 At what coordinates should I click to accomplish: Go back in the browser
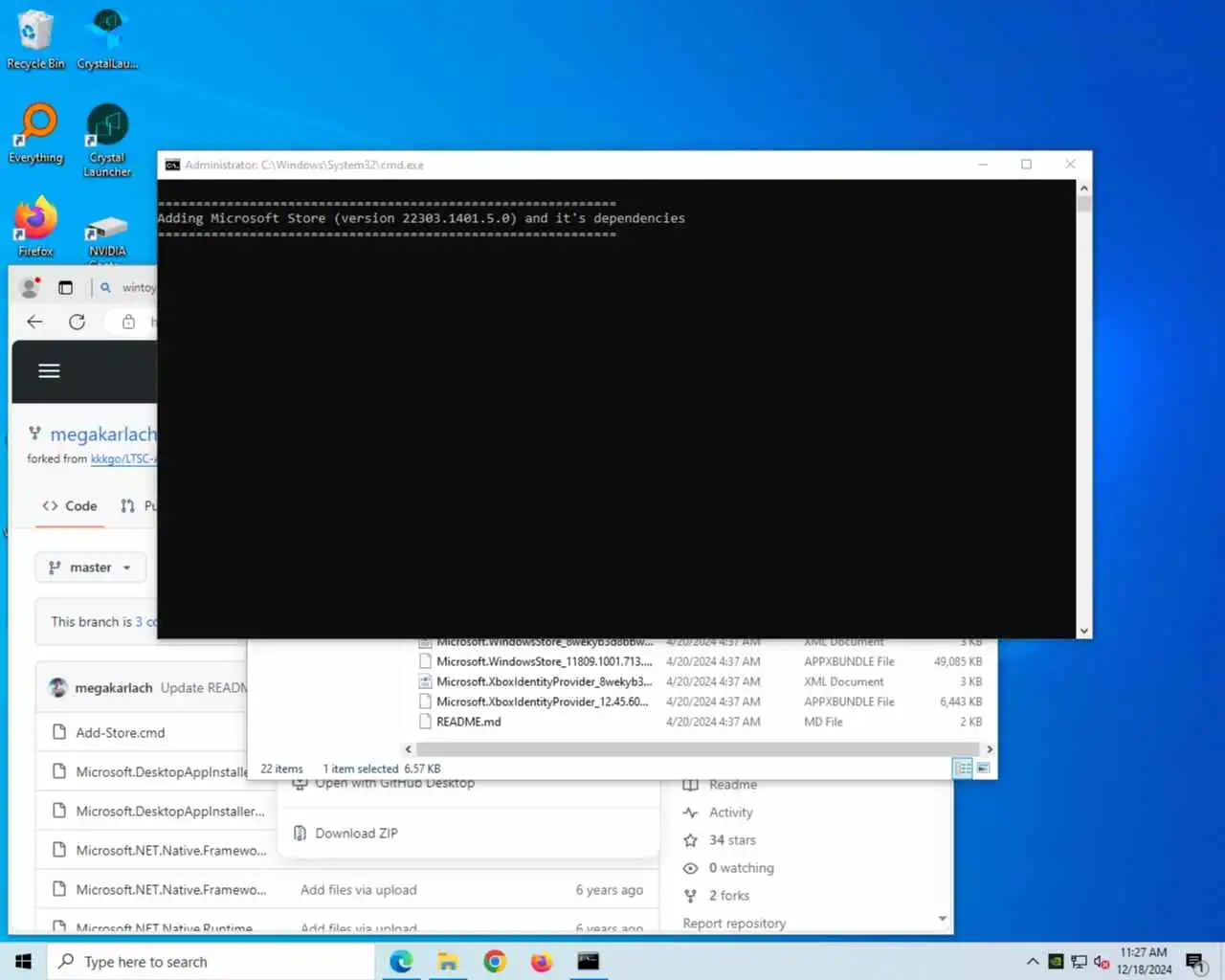click(x=34, y=322)
